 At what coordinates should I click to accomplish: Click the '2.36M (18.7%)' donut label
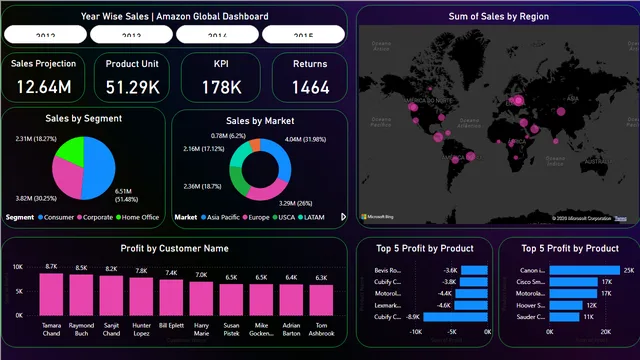[x=202, y=186]
